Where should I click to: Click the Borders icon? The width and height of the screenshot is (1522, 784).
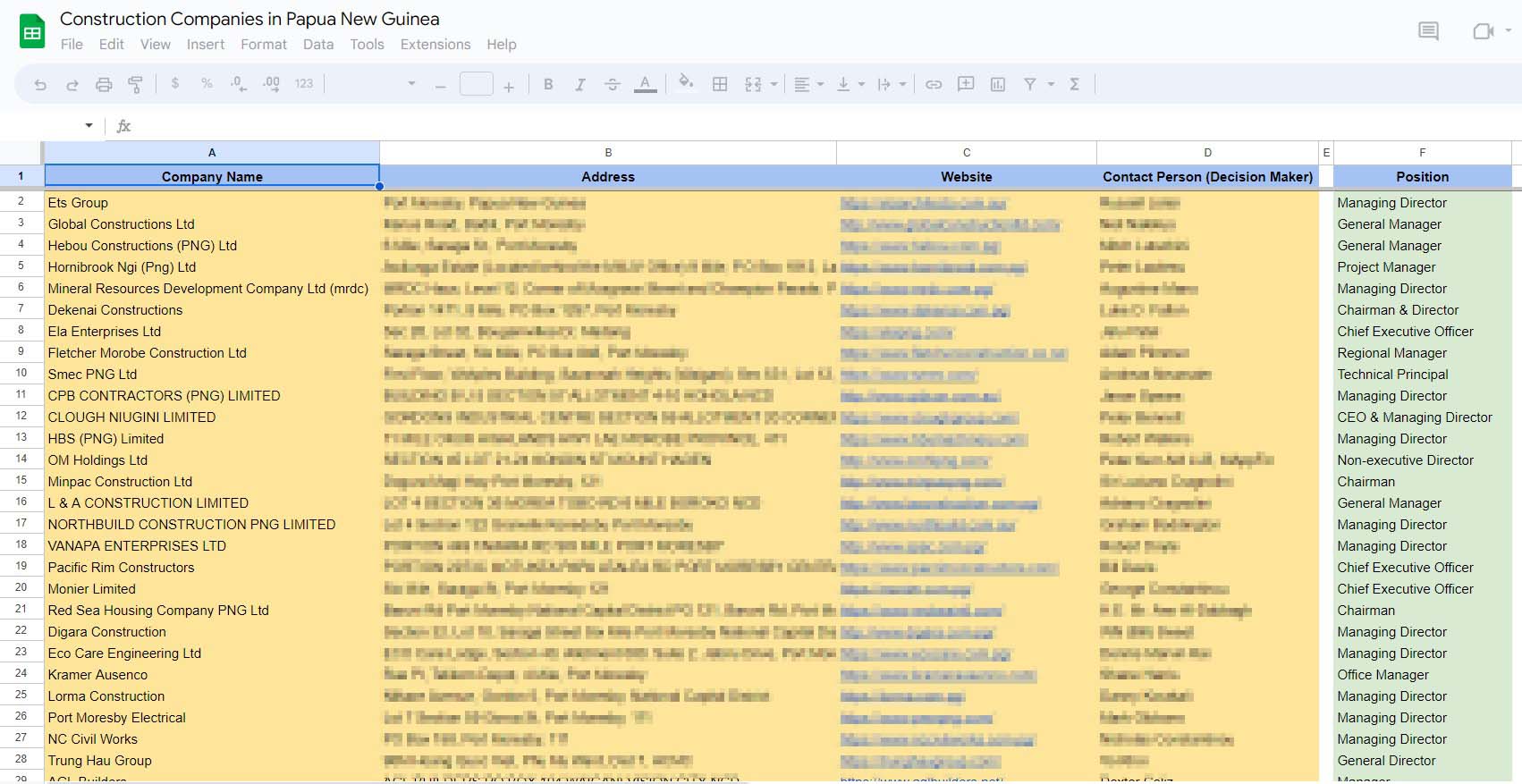point(720,84)
